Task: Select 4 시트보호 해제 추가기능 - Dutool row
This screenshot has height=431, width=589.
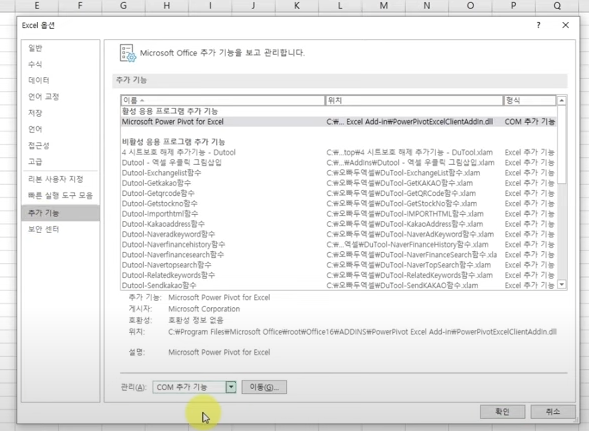Action: coord(338,153)
